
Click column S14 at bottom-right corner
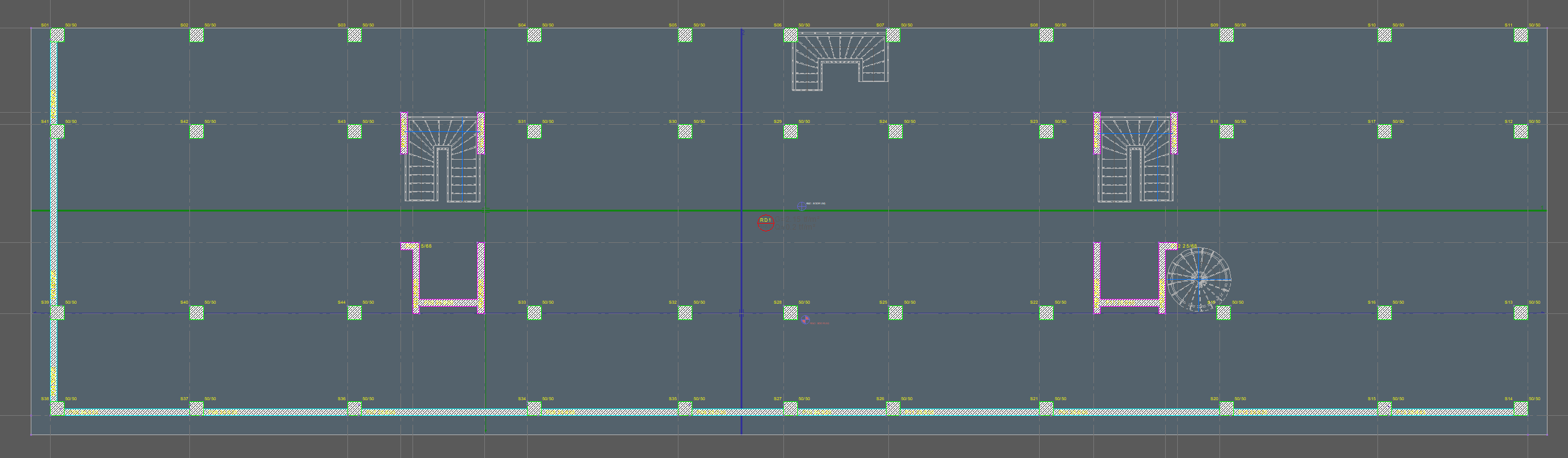[x=1520, y=408]
